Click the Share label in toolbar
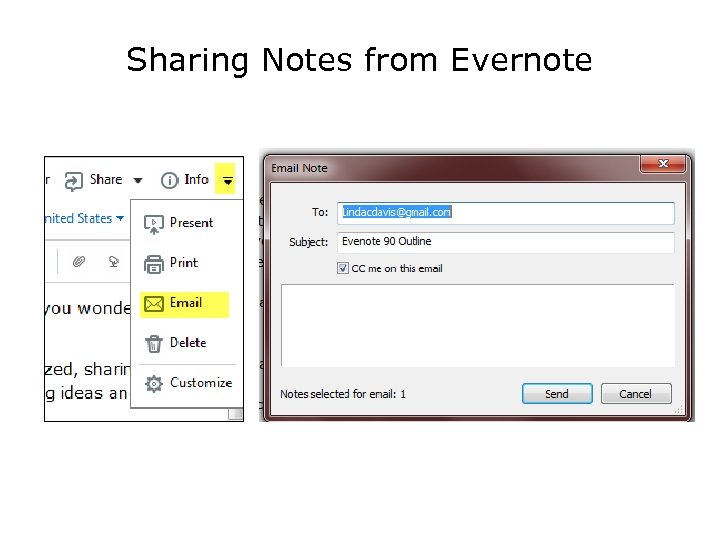 106,180
